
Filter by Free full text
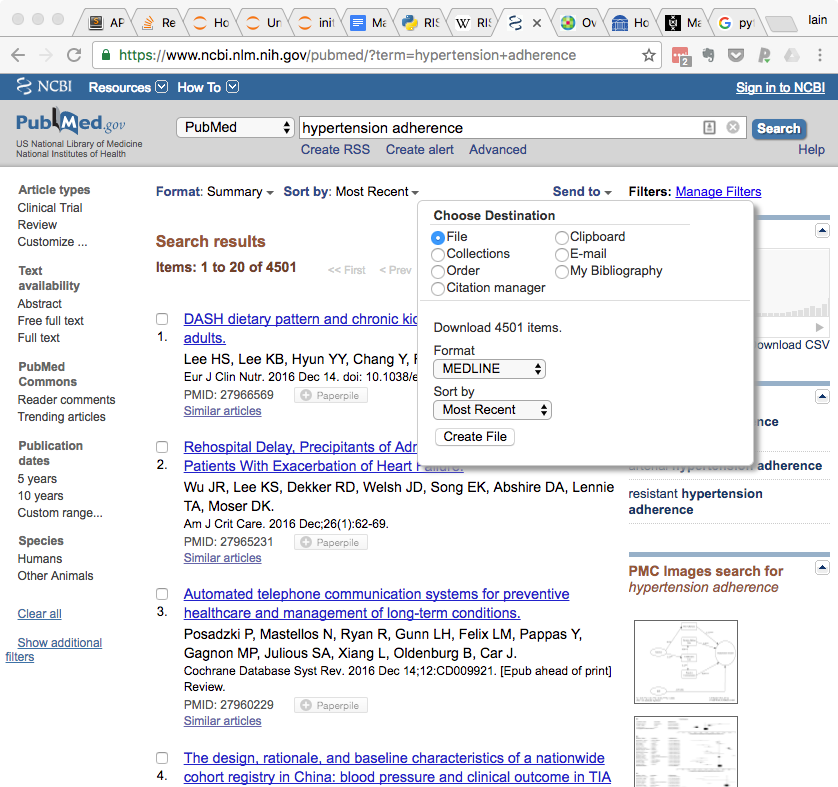(51, 321)
